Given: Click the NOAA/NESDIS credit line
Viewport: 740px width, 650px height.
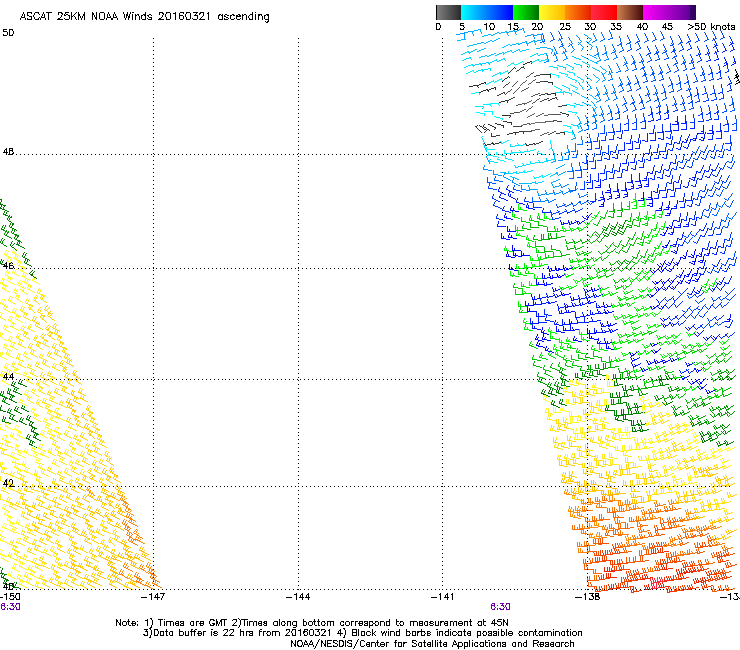Looking at the screenshot, I should click(x=432, y=644).
